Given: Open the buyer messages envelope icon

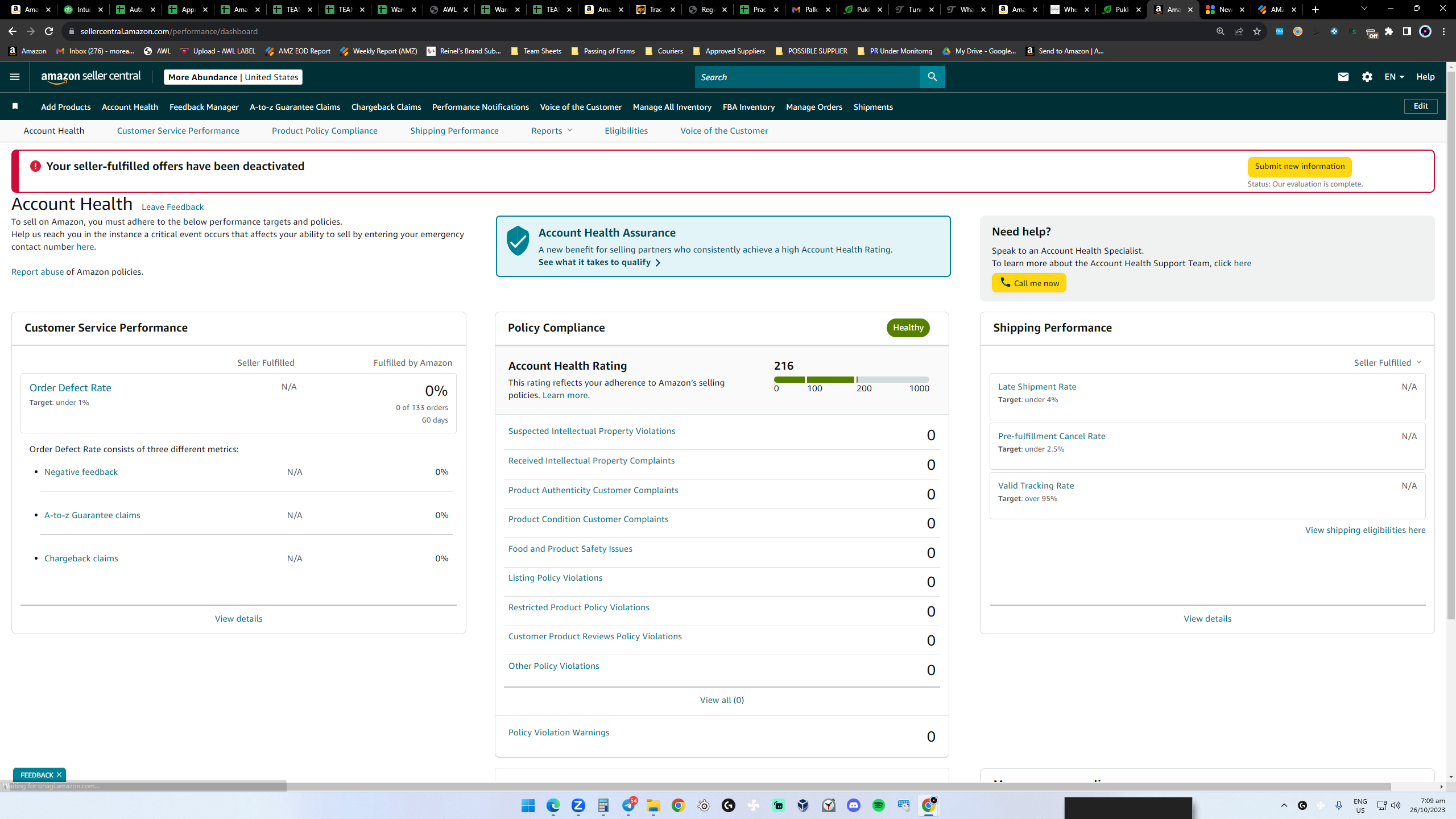Looking at the screenshot, I should [x=1343, y=77].
